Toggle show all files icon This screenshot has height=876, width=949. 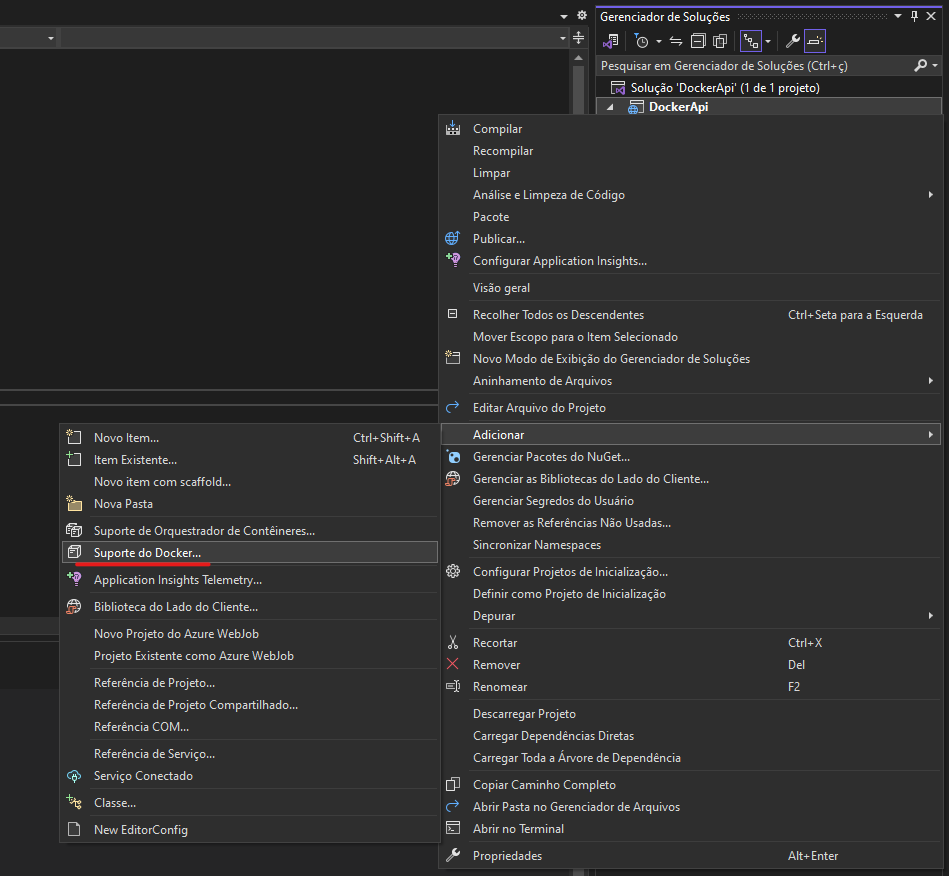(x=720, y=41)
